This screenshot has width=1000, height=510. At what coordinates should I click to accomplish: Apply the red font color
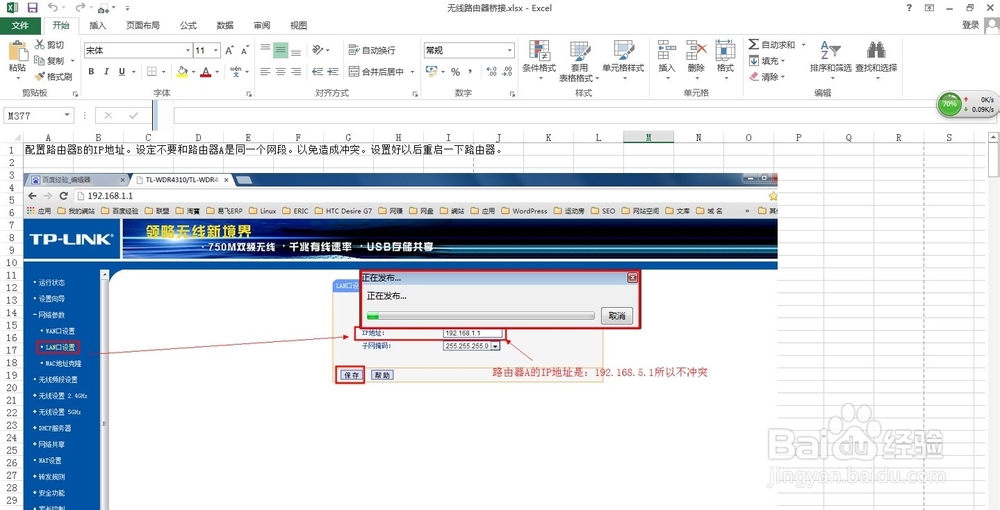205,71
